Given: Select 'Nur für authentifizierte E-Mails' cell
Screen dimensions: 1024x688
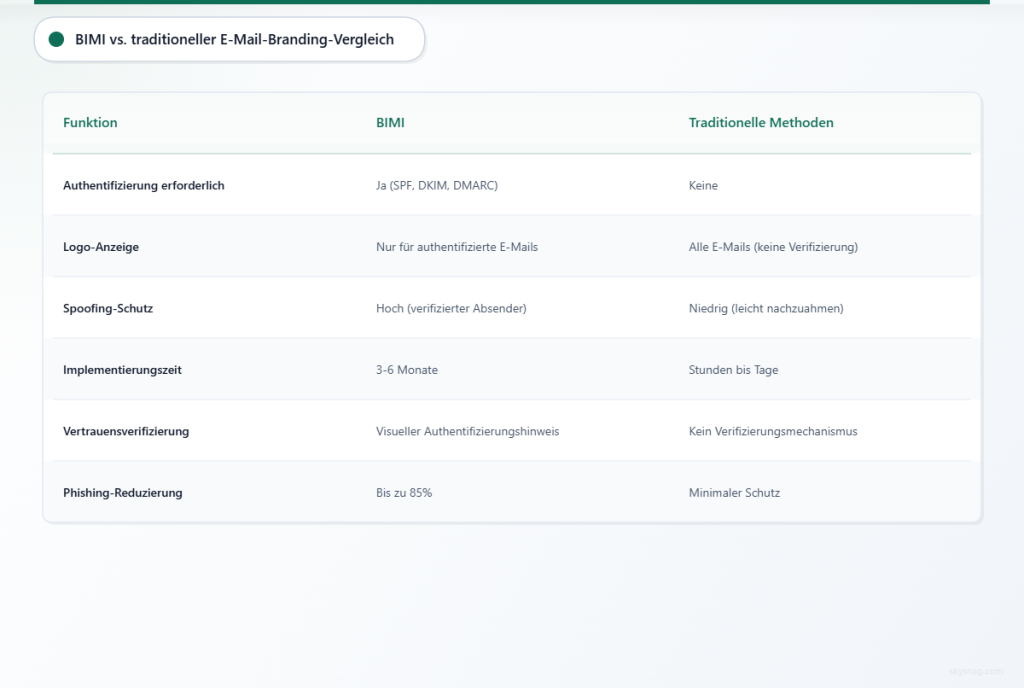Looking at the screenshot, I should [x=456, y=247].
